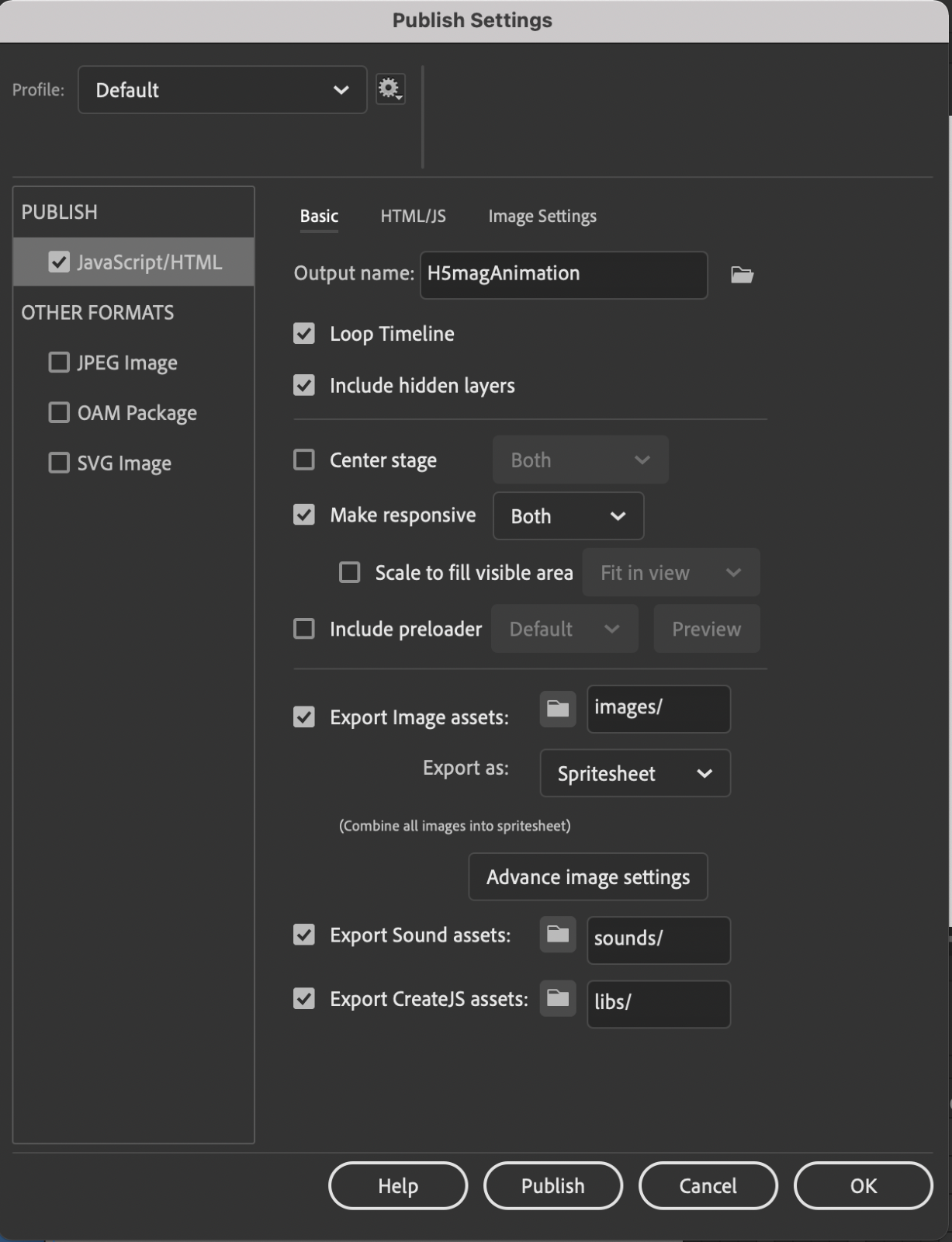Toggle Include hidden layers option
The height and width of the screenshot is (1242, 952).
click(304, 386)
